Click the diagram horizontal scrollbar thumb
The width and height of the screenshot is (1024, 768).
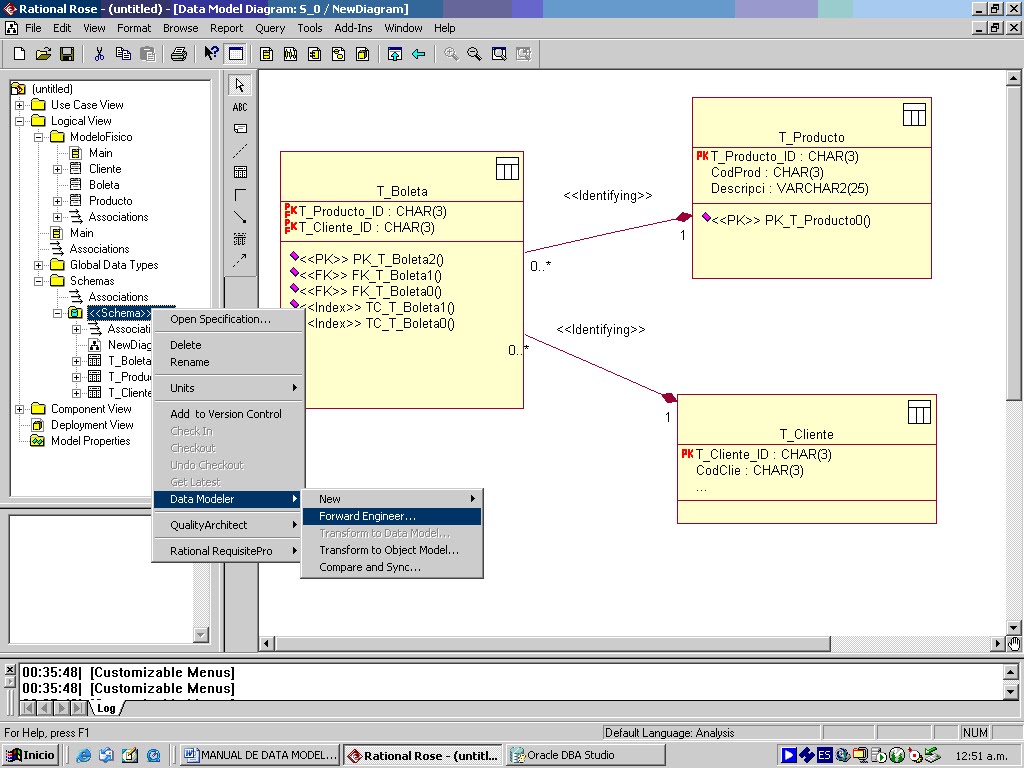(552, 644)
